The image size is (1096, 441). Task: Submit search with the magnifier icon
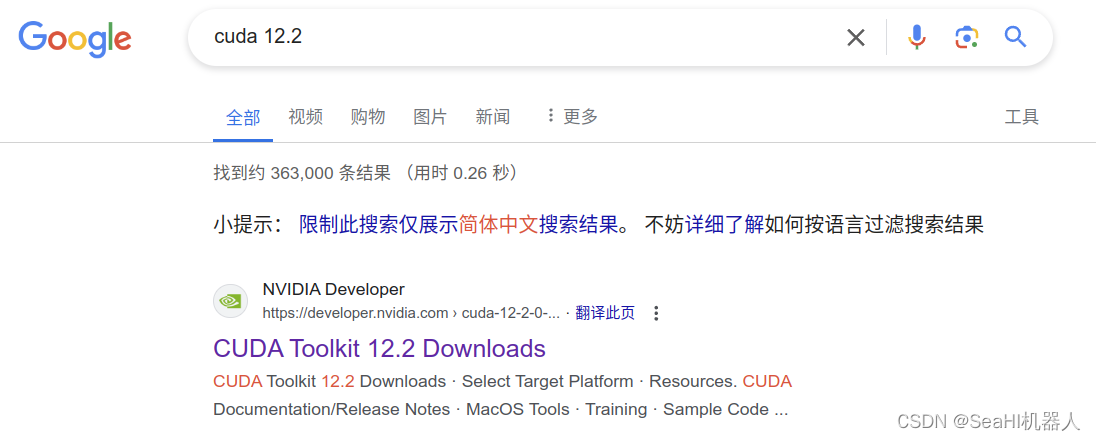coord(1015,36)
